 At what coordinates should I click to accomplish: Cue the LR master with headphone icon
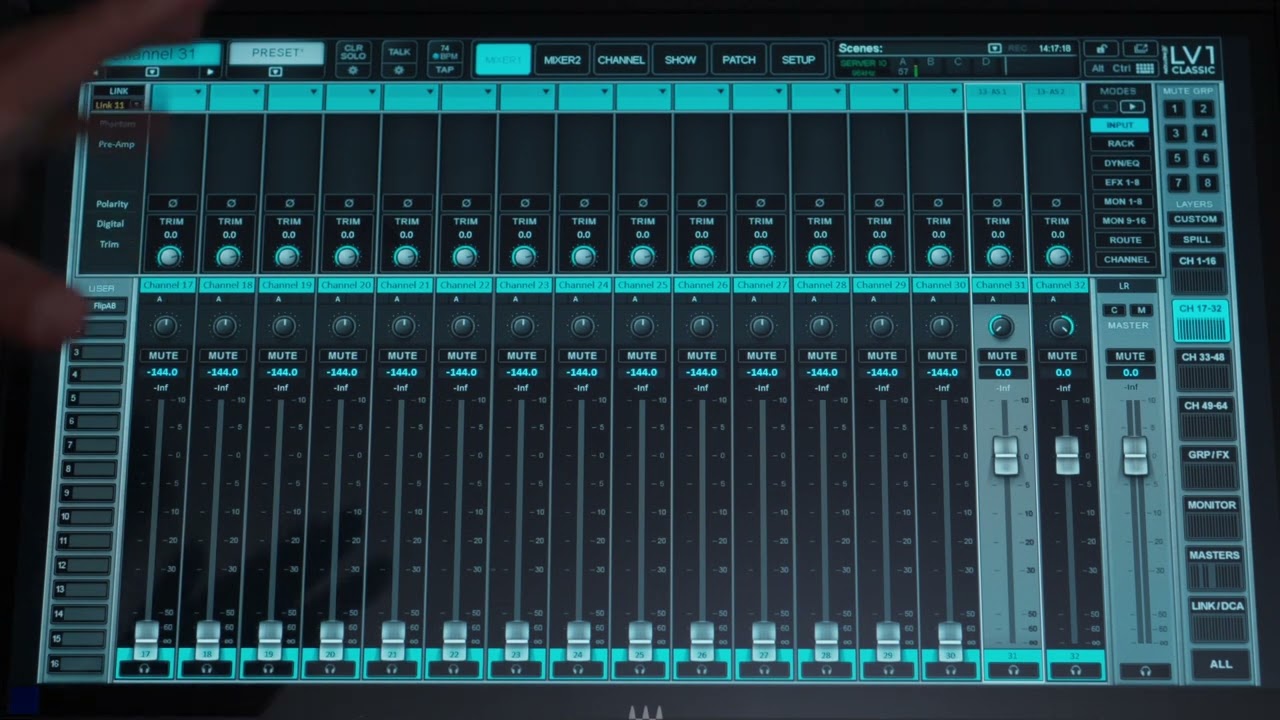pos(1146,672)
